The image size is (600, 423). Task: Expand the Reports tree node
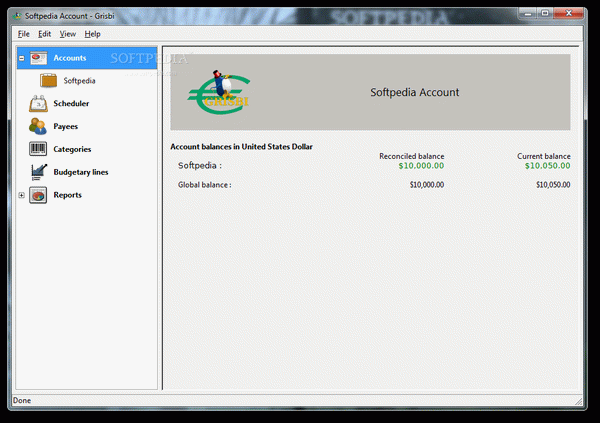click(22, 195)
